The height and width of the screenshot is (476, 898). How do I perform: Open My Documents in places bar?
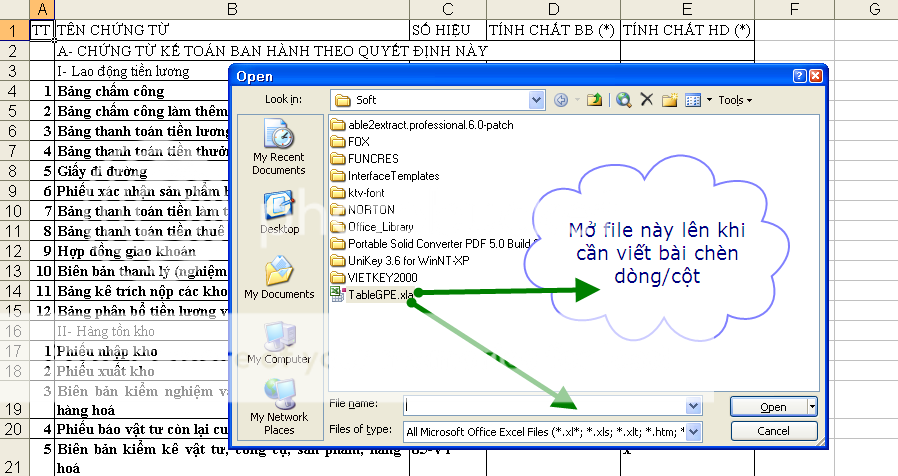tap(279, 277)
